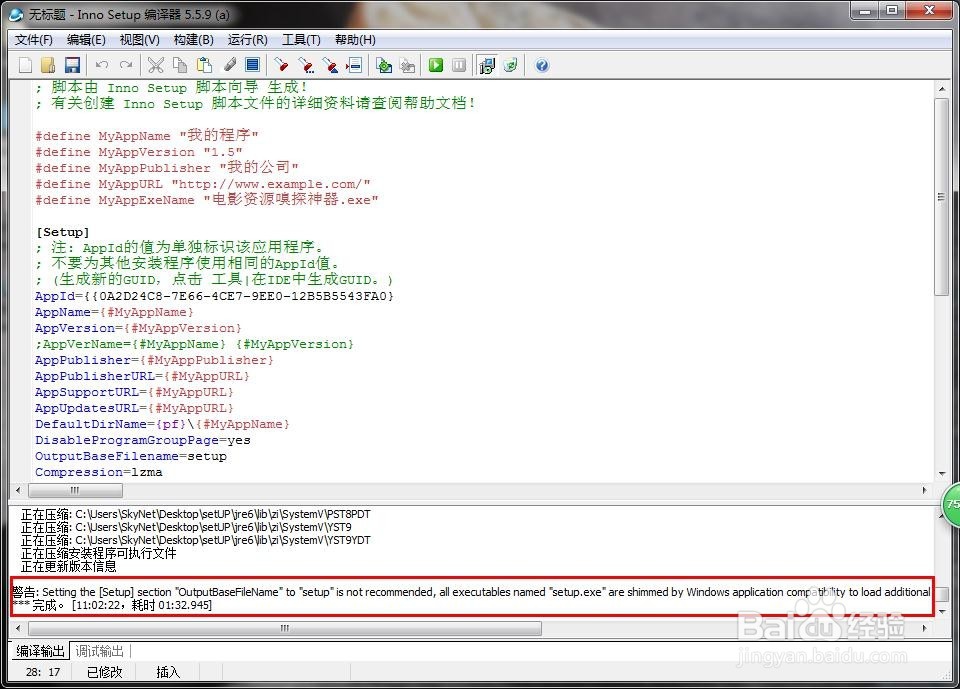Click the editor horizontal scrollbar thumb

75,490
